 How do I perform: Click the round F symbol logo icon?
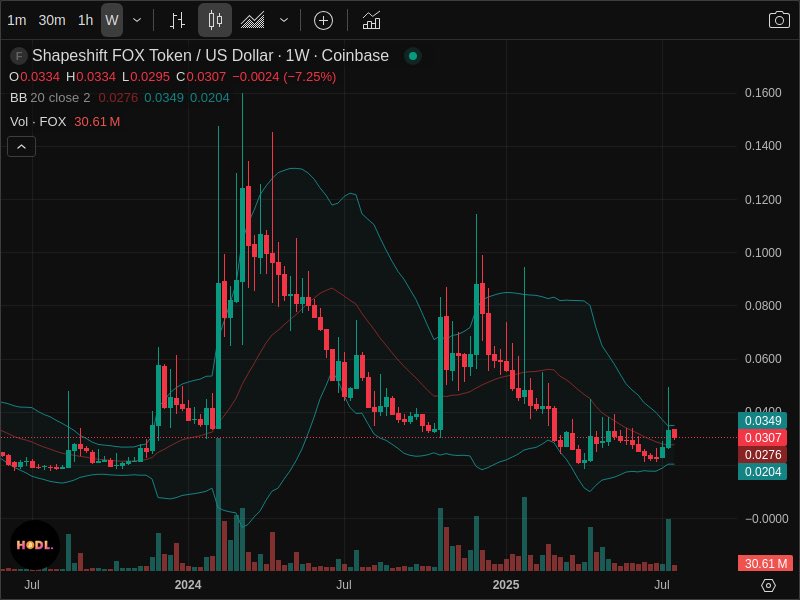pos(19,56)
